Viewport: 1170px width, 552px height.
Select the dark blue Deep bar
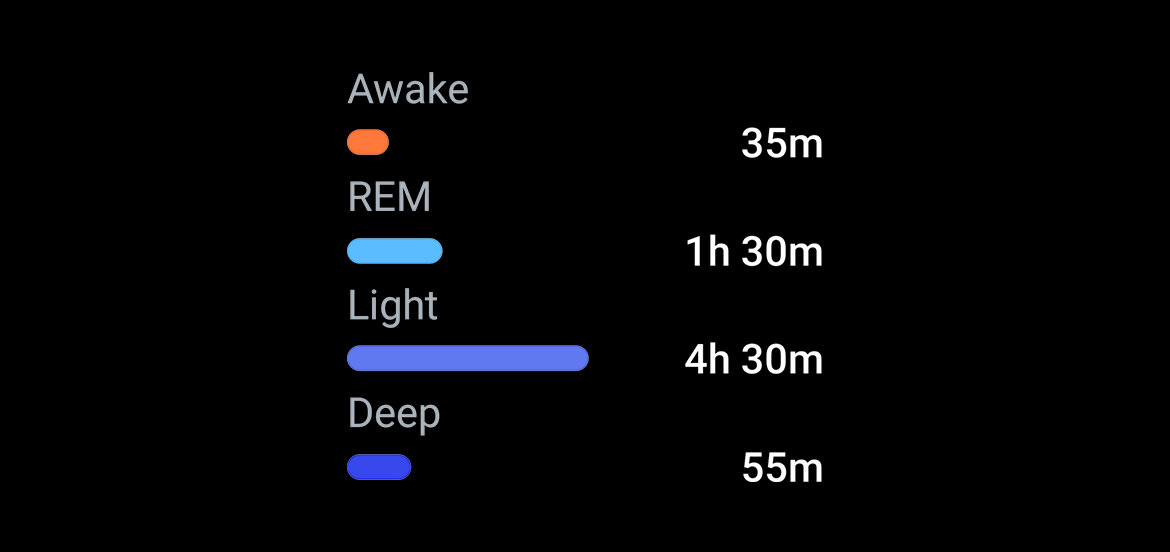pyautogui.click(x=379, y=467)
